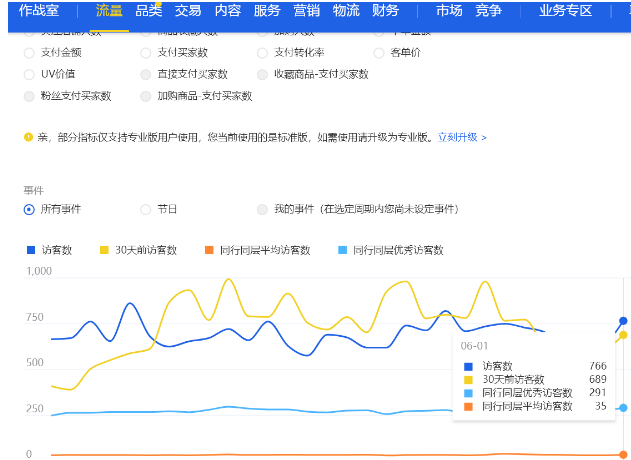Image resolution: width=631 pixels, height=460 pixels.
Task: Click the 1,000 y-axis label
Action: coord(39,271)
